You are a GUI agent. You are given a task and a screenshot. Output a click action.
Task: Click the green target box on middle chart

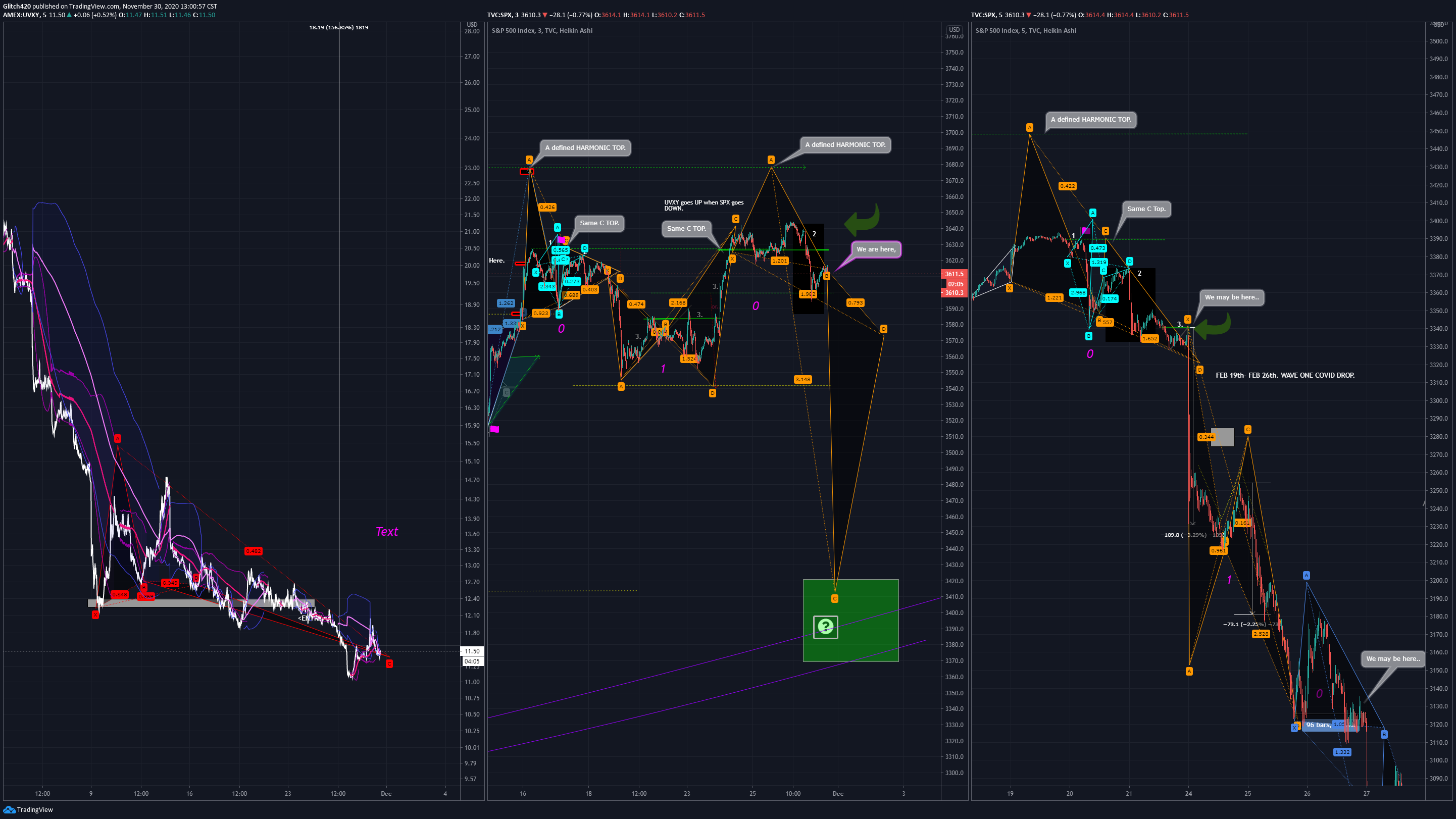pos(850,621)
